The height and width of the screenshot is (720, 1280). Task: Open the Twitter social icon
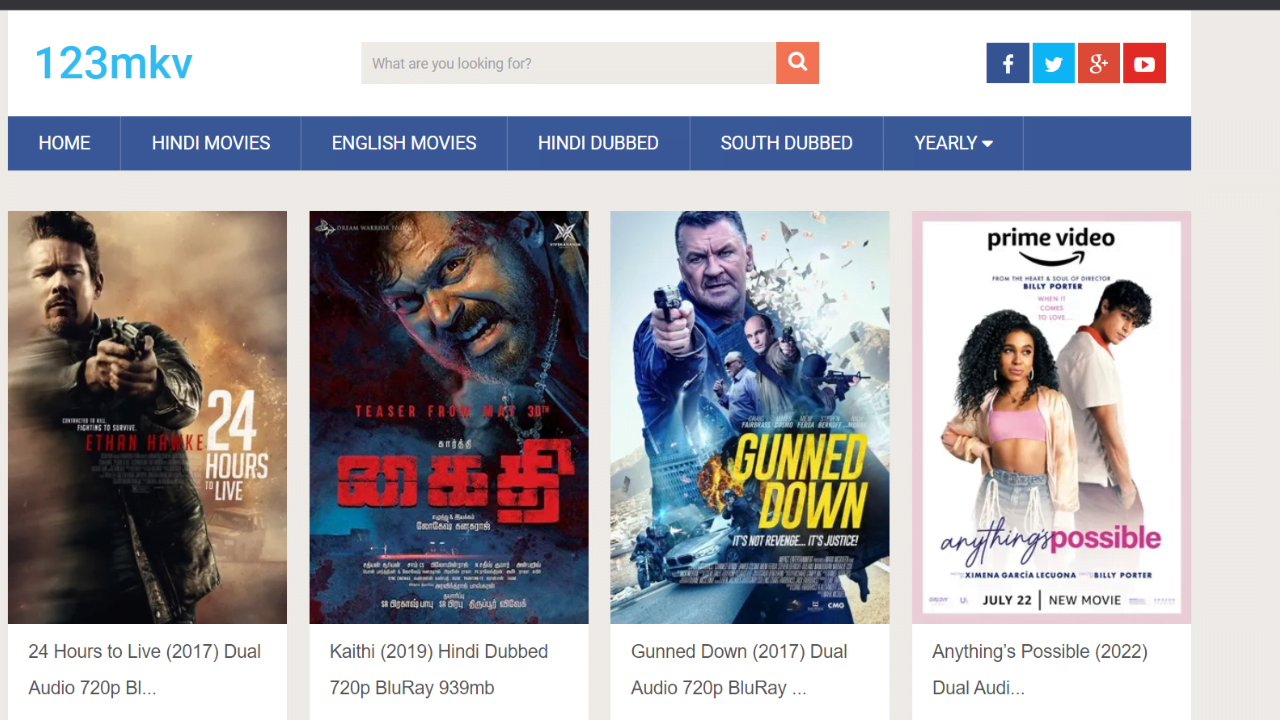1053,64
